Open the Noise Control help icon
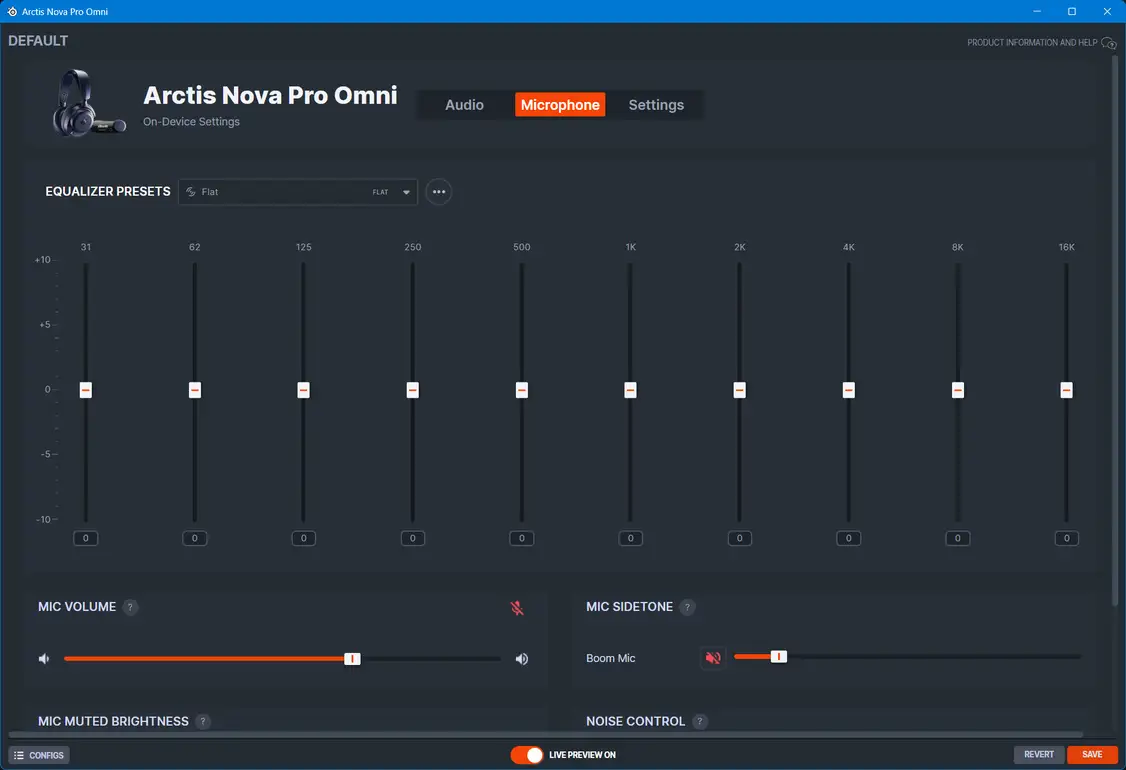The width and height of the screenshot is (1126, 770). pyautogui.click(x=700, y=721)
